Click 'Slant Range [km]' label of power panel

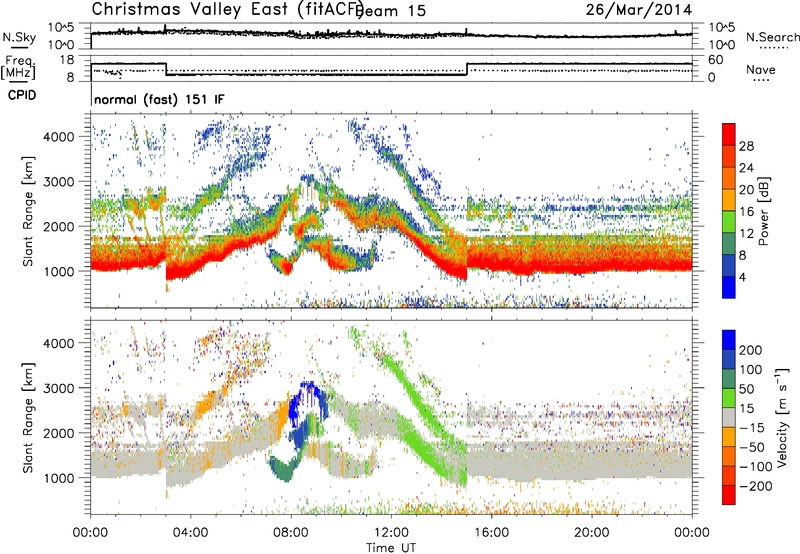coord(28,211)
